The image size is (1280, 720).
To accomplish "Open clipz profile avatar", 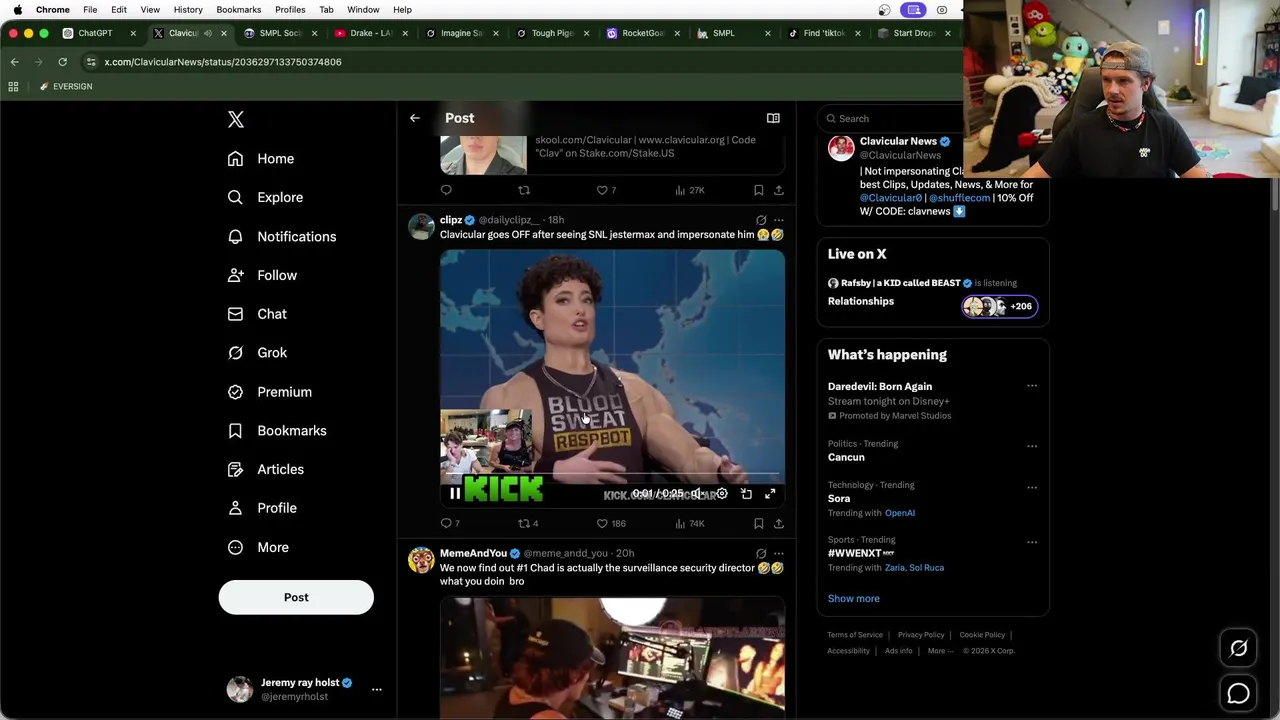I will point(421,227).
